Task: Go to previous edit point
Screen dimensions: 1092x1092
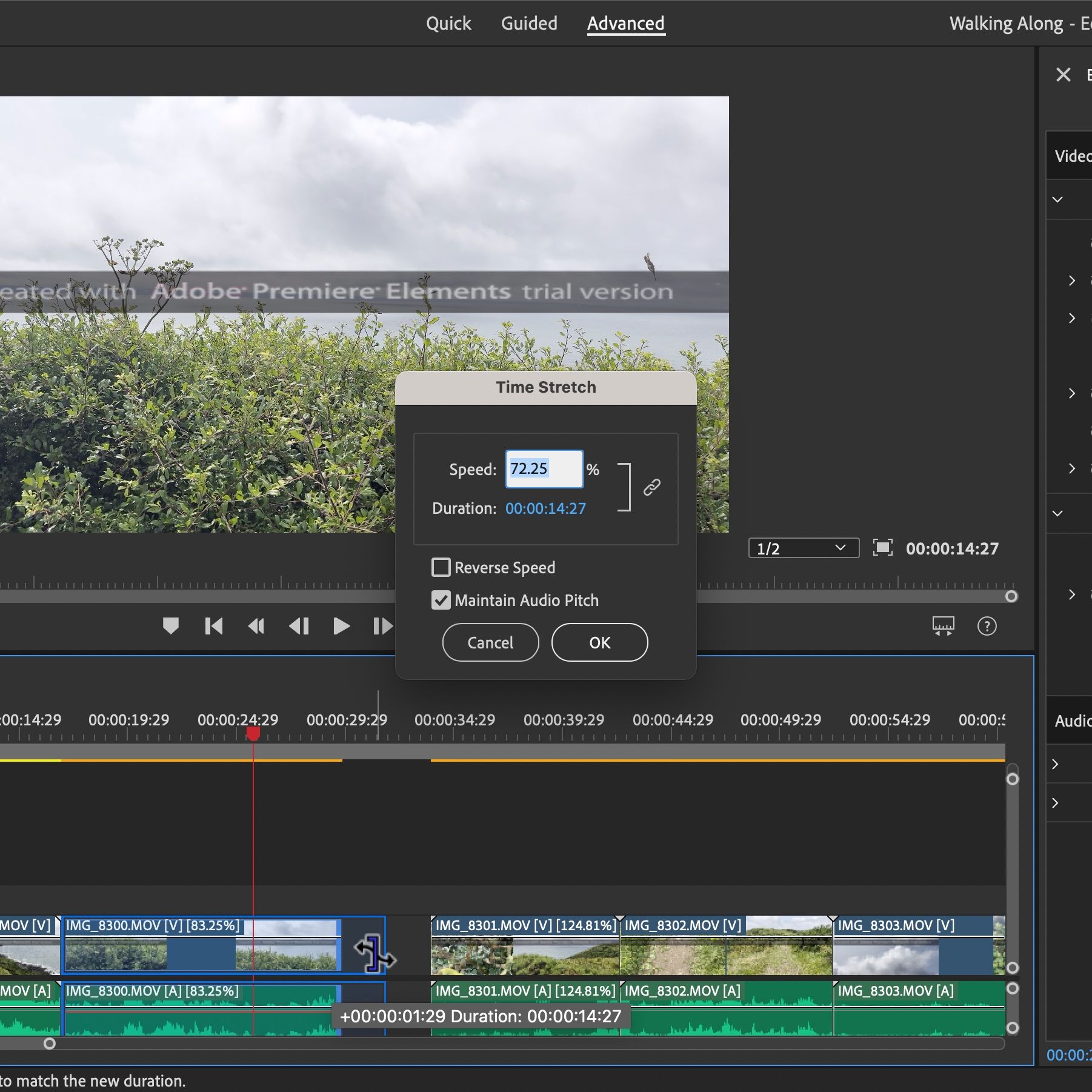Action: point(213,626)
